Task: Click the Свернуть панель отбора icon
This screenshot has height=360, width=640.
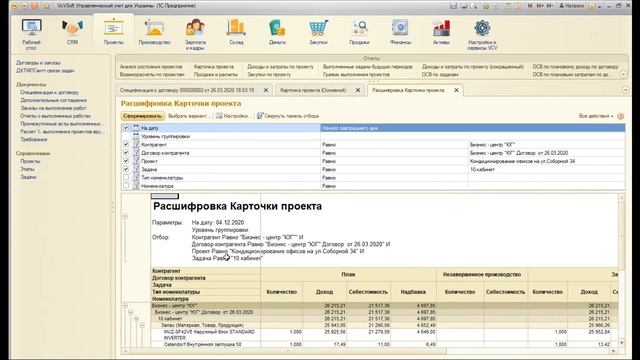Action: point(260,116)
